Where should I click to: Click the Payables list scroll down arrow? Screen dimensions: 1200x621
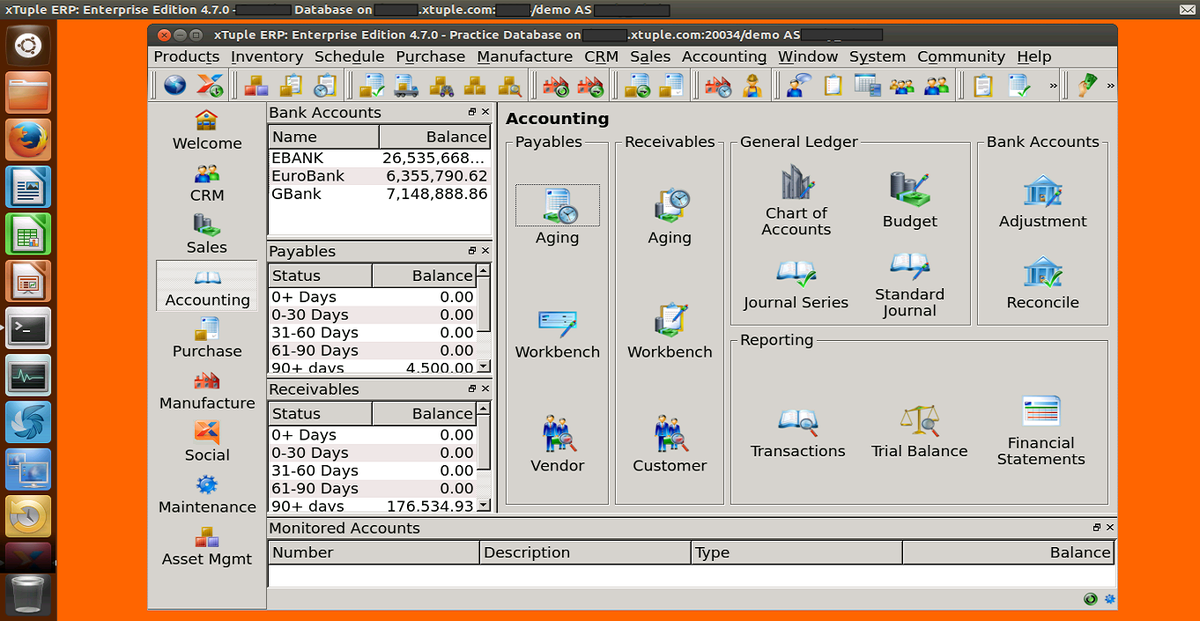[484, 367]
